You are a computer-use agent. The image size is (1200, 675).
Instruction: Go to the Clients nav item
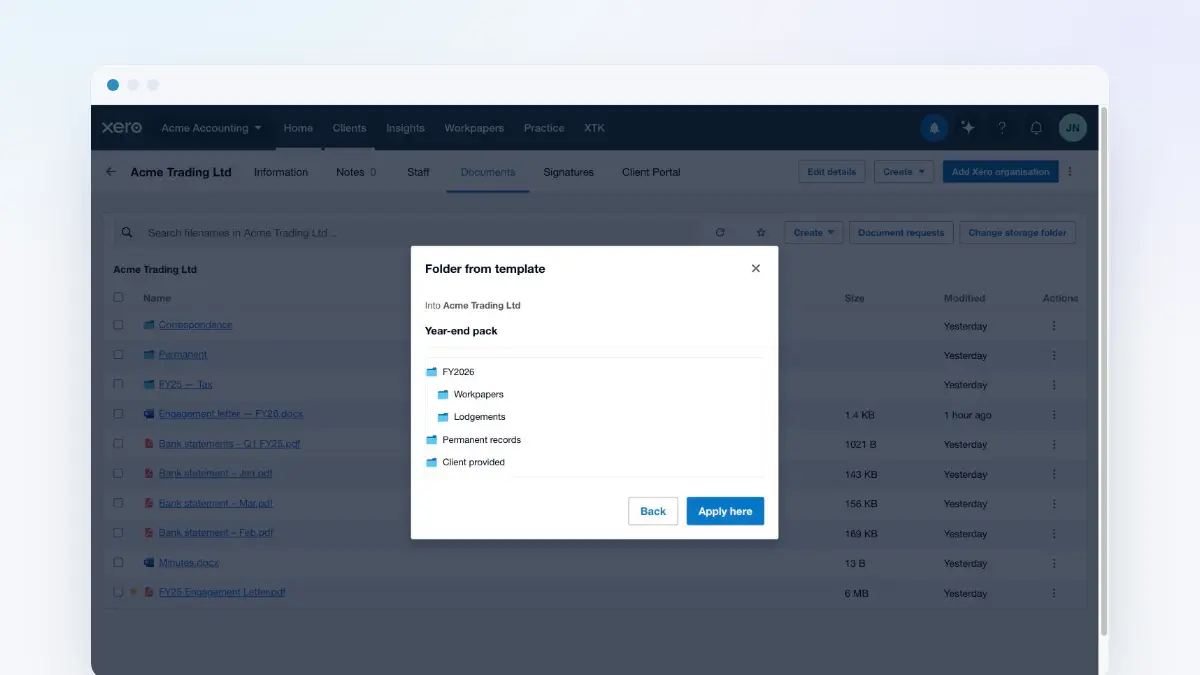pyautogui.click(x=349, y=128)
